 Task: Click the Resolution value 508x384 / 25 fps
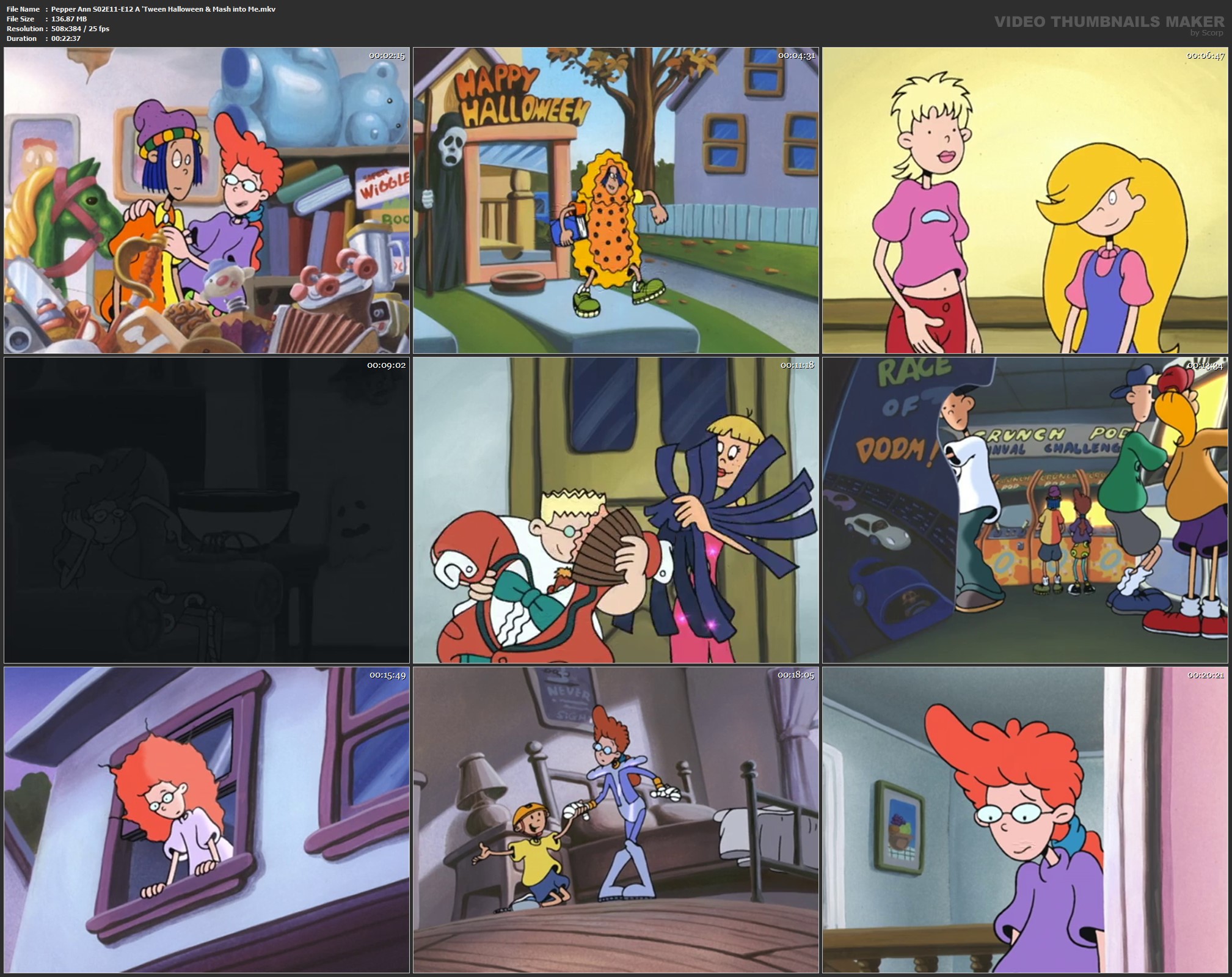(x=80, y=29)
